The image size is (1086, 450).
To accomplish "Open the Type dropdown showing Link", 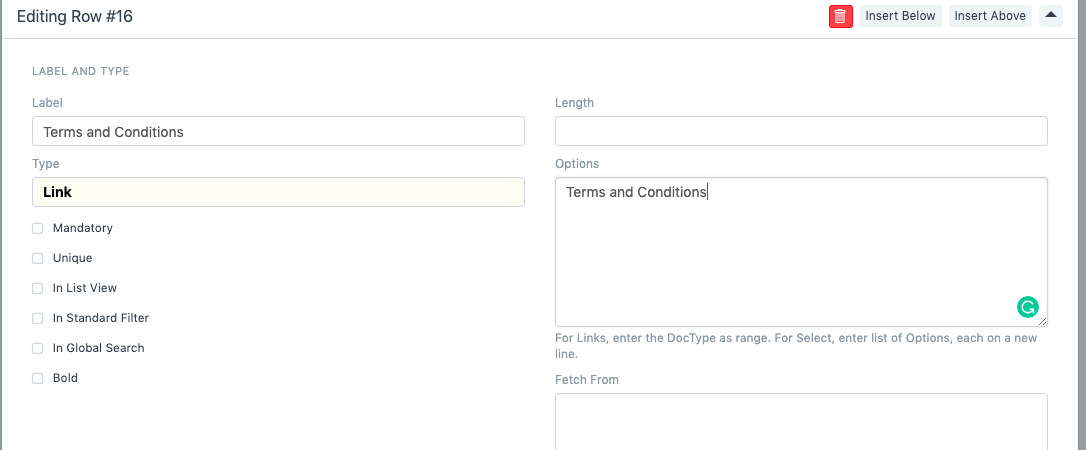I will pyautogui.click(x=278, y=192).
